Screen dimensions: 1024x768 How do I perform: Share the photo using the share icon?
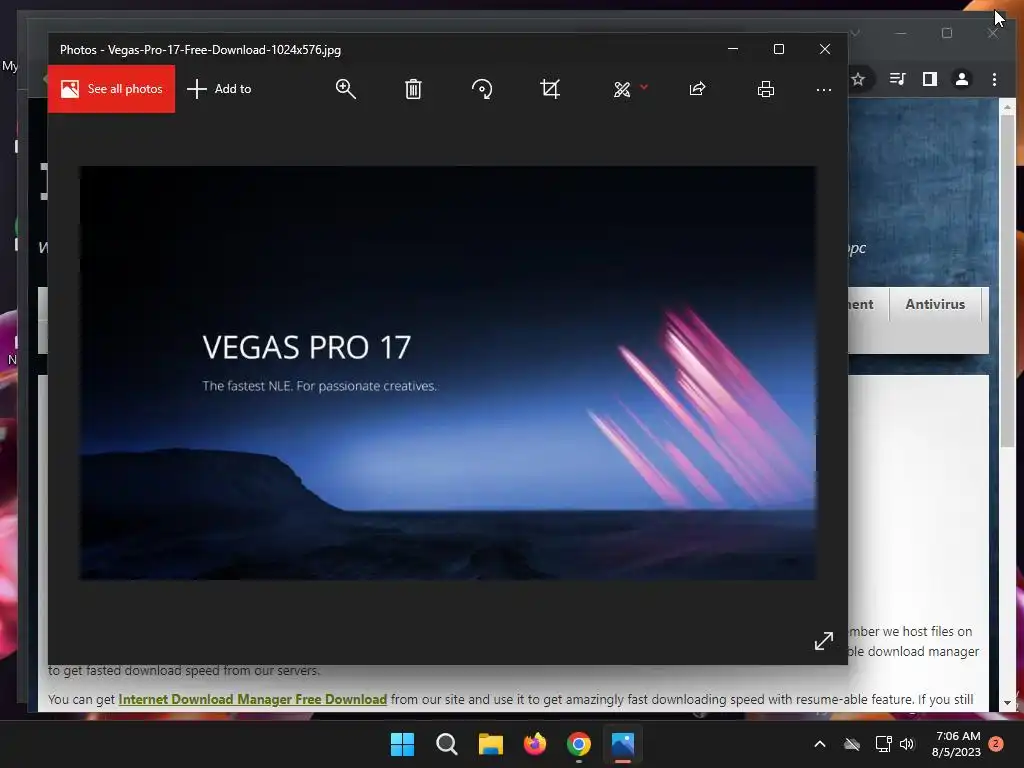697,89
